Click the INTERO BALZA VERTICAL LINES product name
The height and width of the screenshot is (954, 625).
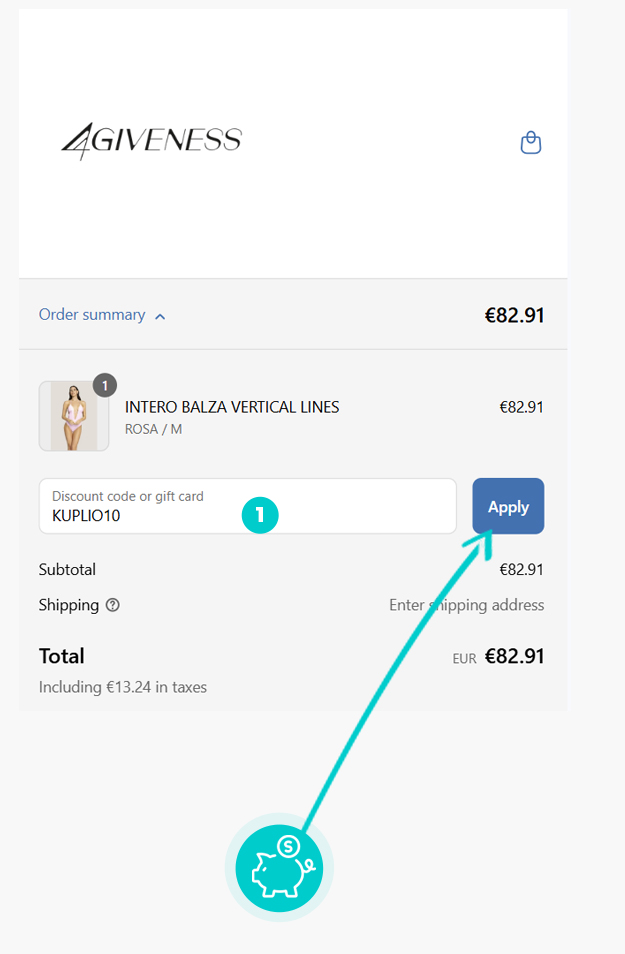click(232, 407)
